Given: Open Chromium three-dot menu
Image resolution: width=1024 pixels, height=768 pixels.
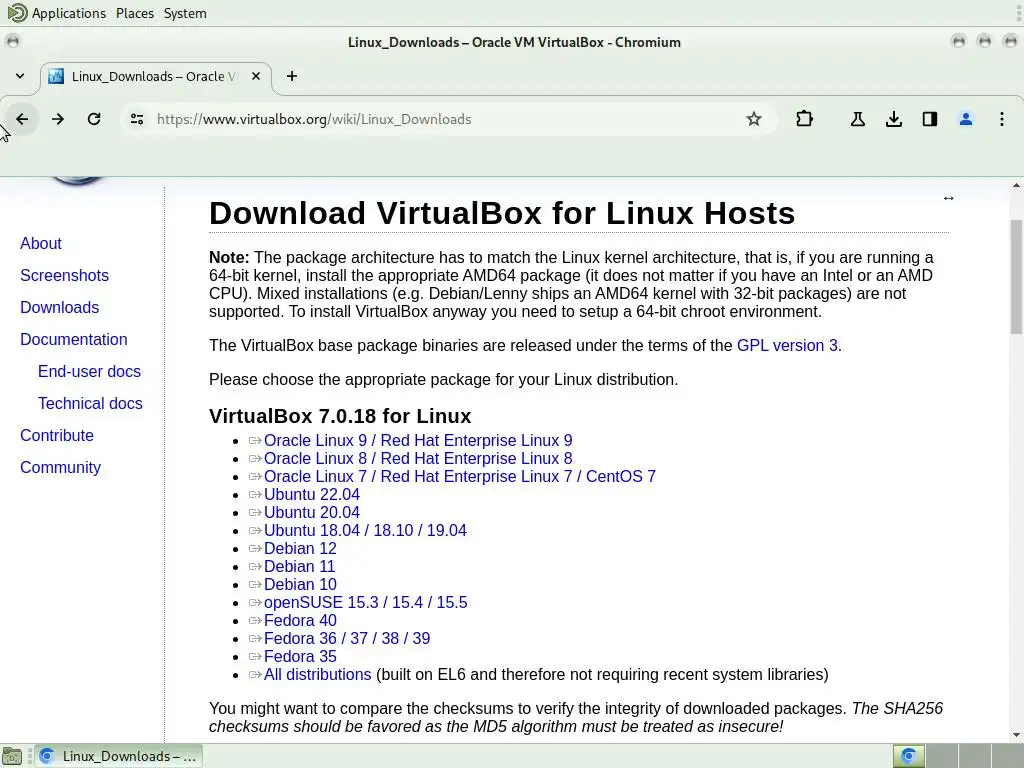Looking at the screenshot, I should coord(1001,119).
